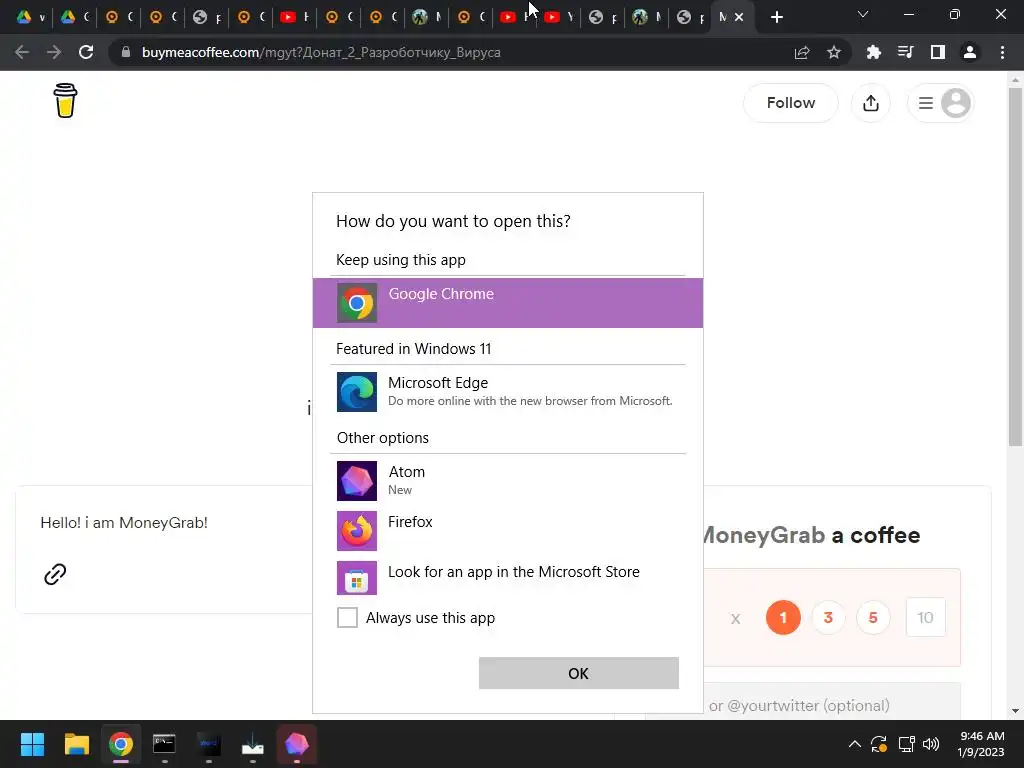Screen dimensions: 1024x768
Task: Click the address bar URL
Action: [x=321, y=52]
